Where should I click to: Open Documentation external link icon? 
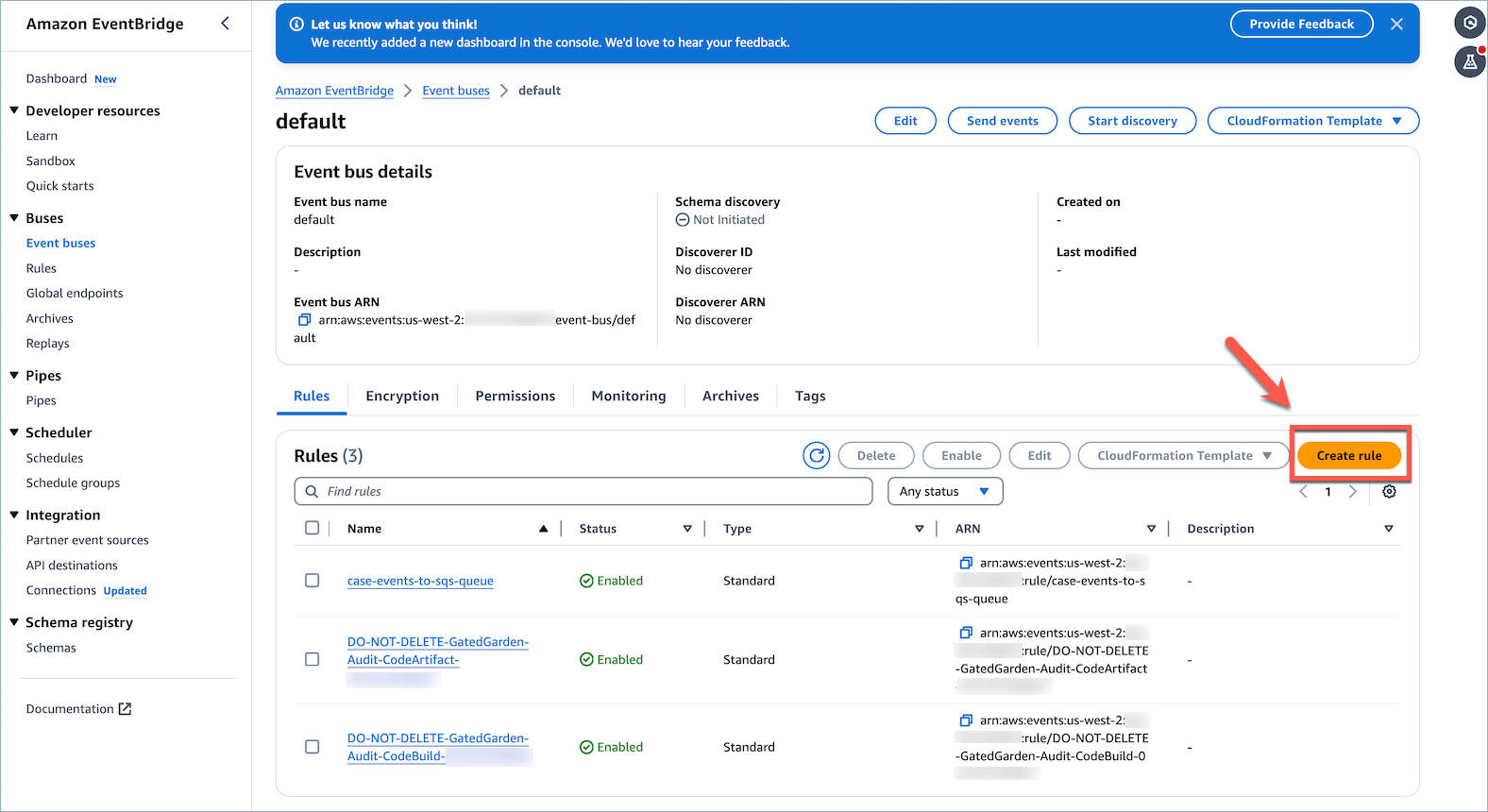point(125,709)
